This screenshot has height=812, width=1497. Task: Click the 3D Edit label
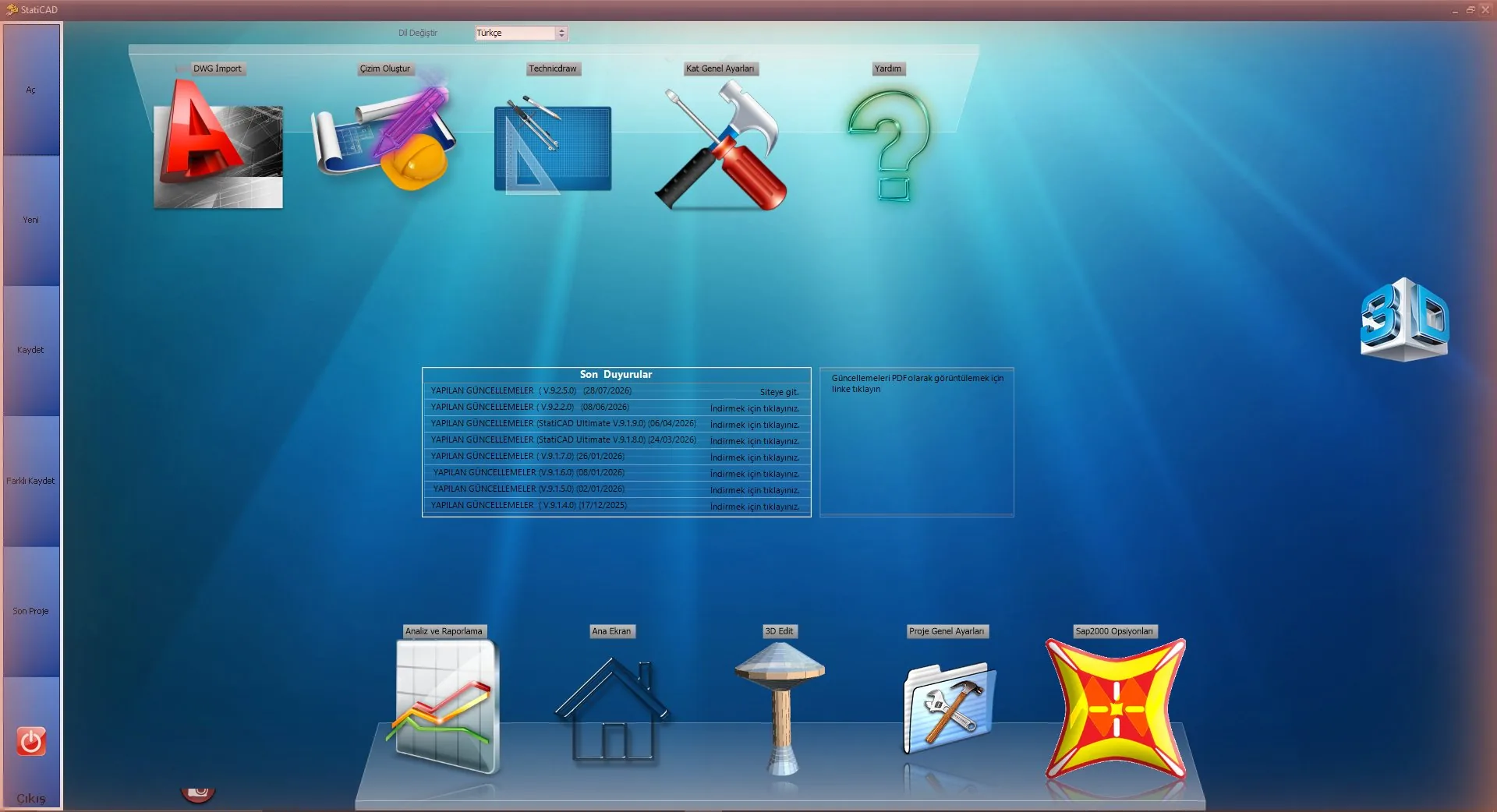click(x=780, y=631)
